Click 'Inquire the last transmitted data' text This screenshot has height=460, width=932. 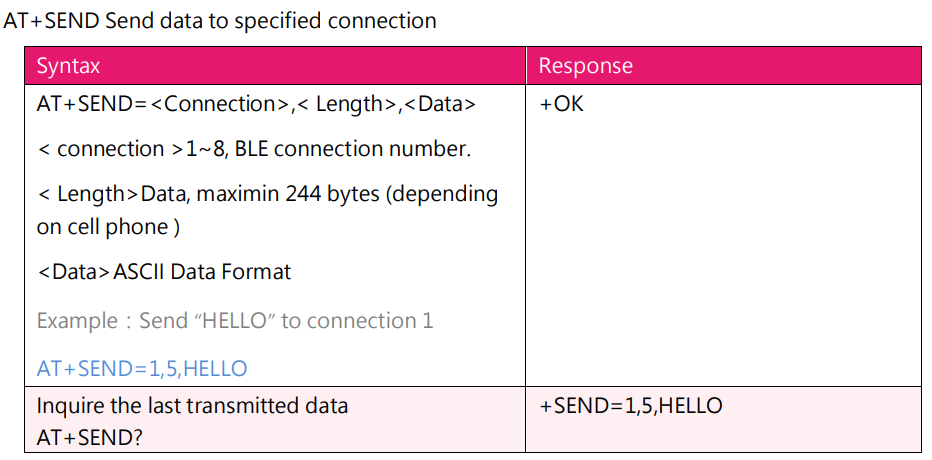[192, 406]
